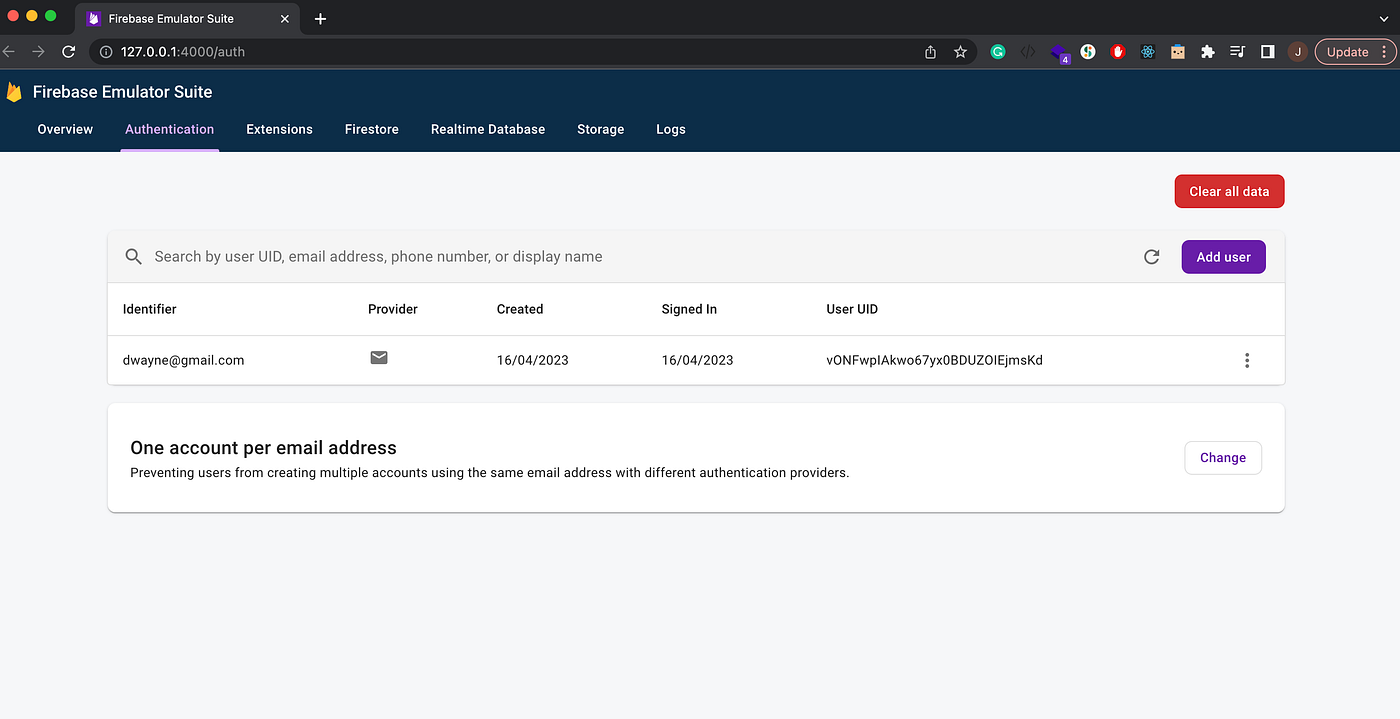The height and width of the screenshot is (719, 1400).
Task: Select the Firebase Emulator Suite browser tab
Action: tap(185, 19)
